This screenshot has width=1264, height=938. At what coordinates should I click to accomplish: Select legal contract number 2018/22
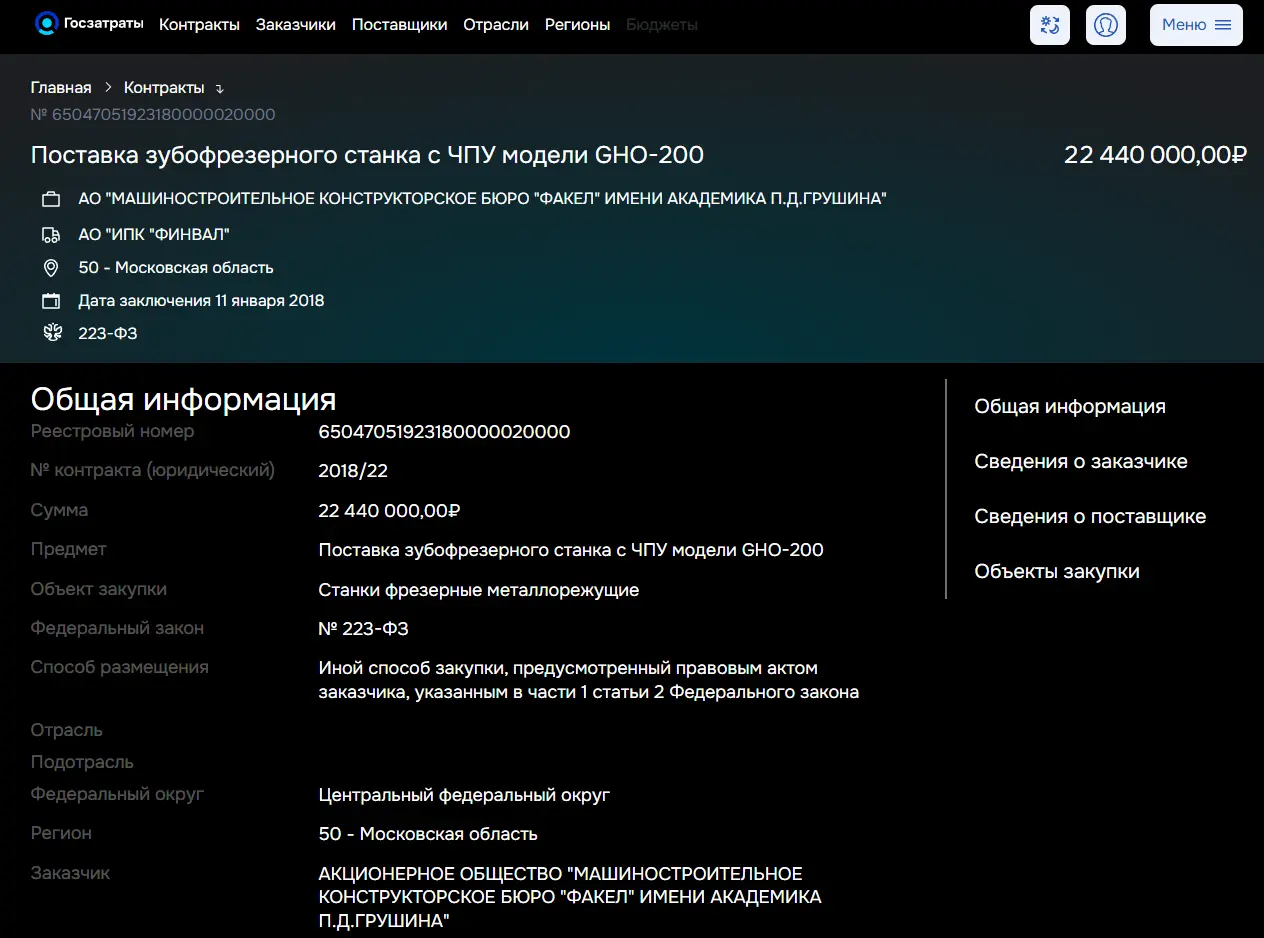pos(353,471)
